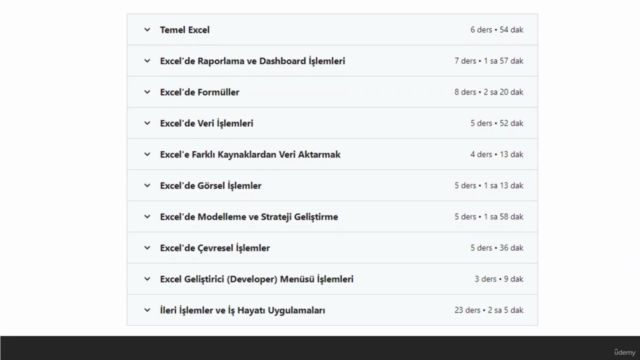Screen dimensions: 640x360
Task: Click the '5 ders • 1 sa 13 dak' duration
Action: point(489,186)
